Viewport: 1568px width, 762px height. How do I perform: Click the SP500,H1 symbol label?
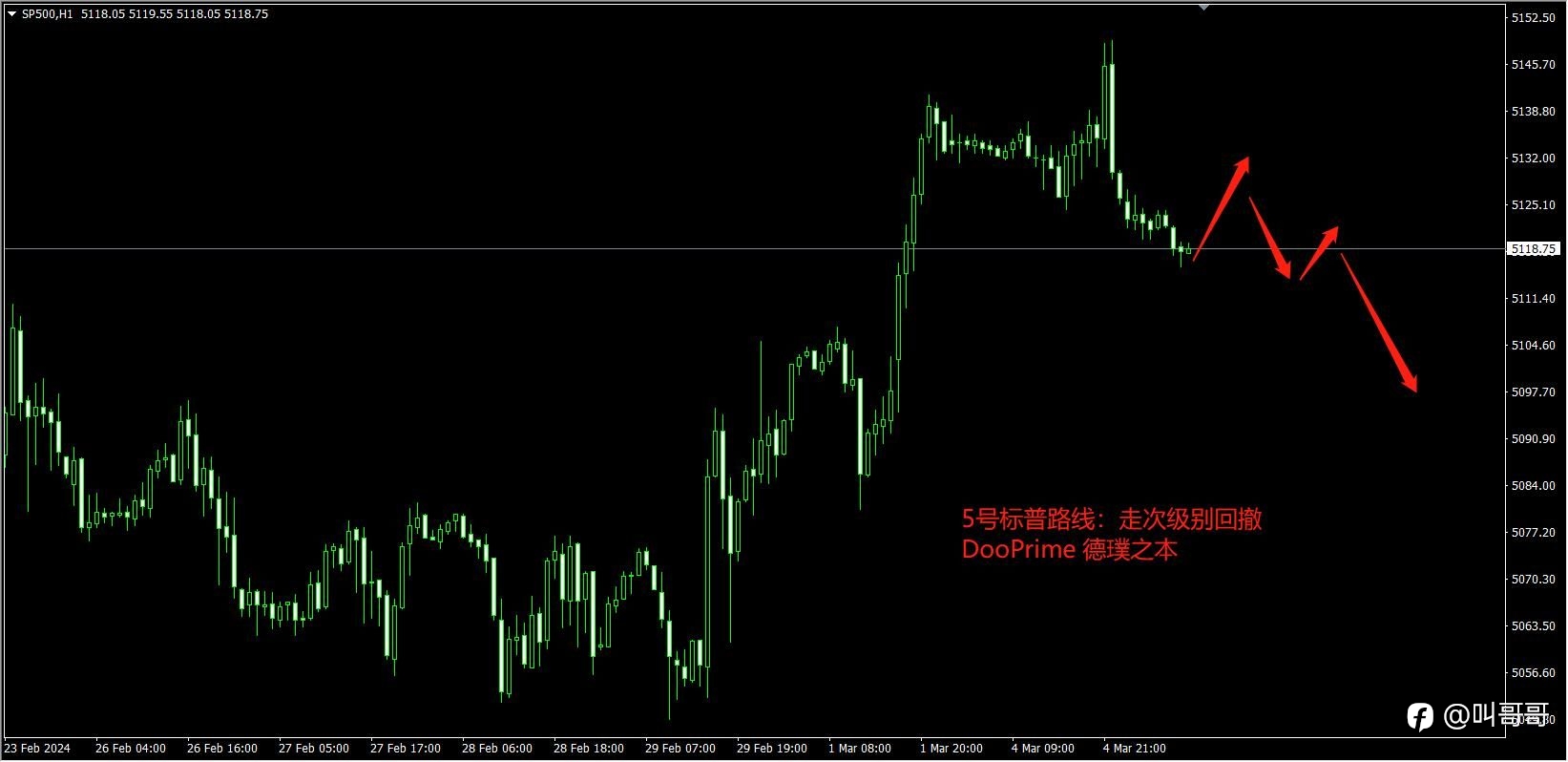click(47, 14)
